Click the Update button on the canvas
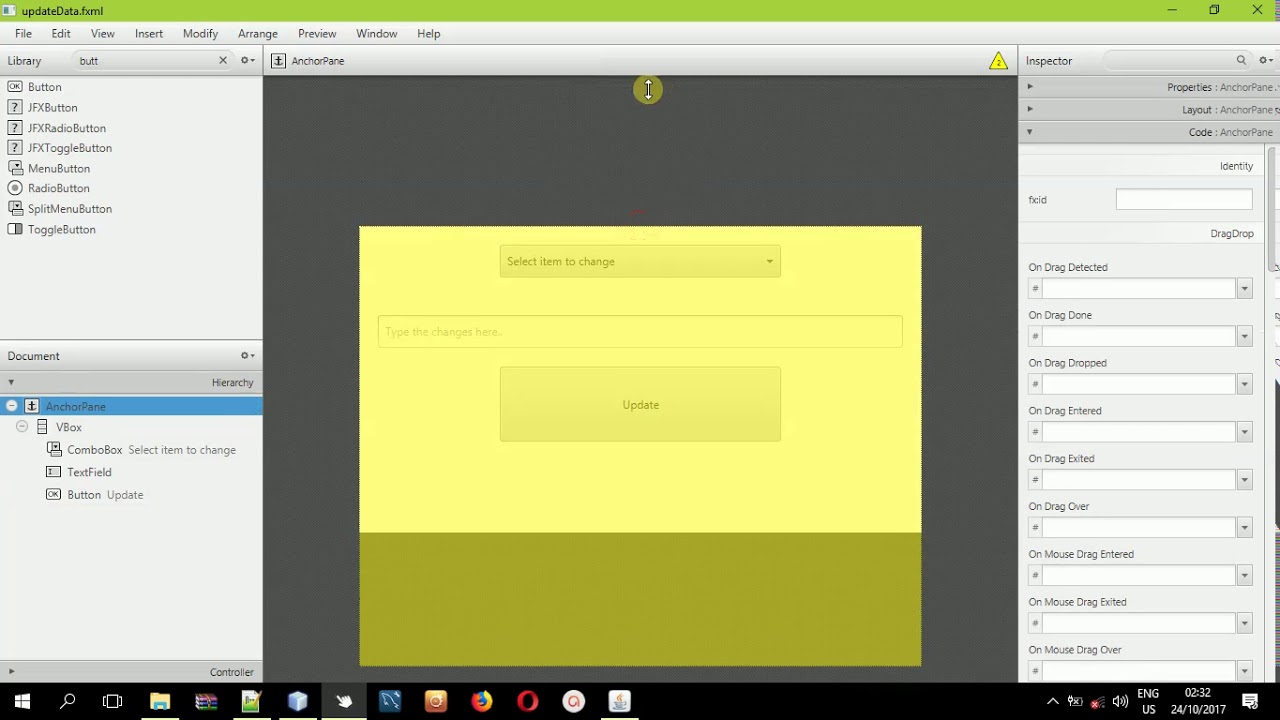 [640, 404]
